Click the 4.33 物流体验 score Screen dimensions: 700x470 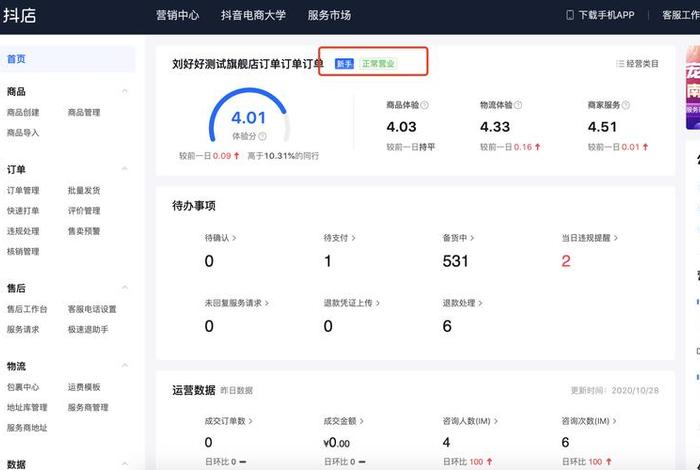(495, 127)
